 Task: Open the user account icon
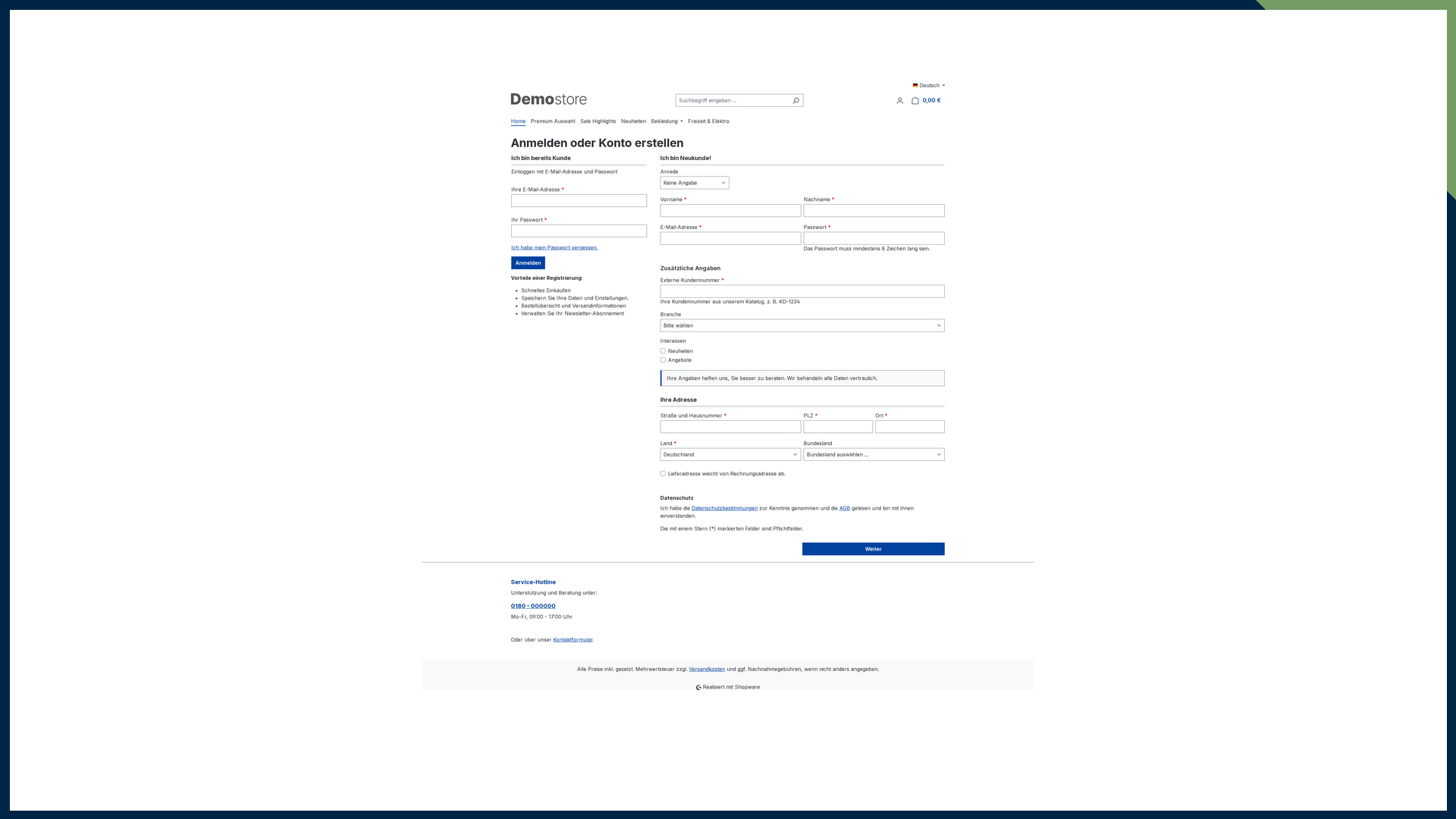900,100
